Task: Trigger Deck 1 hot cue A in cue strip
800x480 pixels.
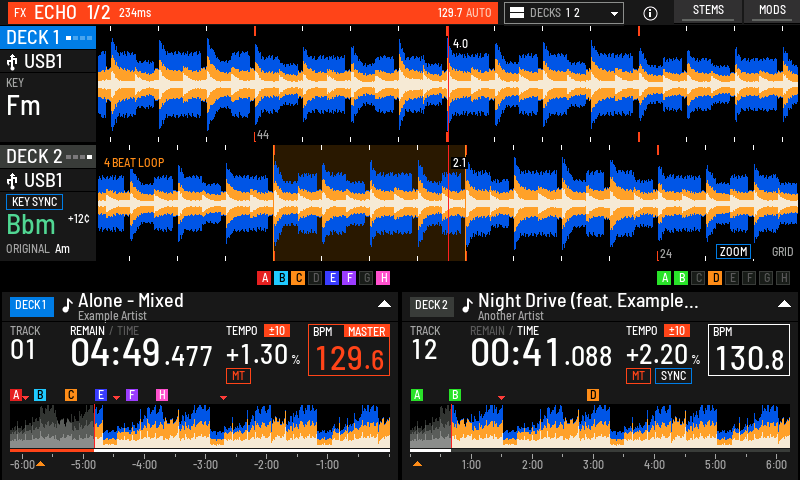Action: (x=264, y=278)
